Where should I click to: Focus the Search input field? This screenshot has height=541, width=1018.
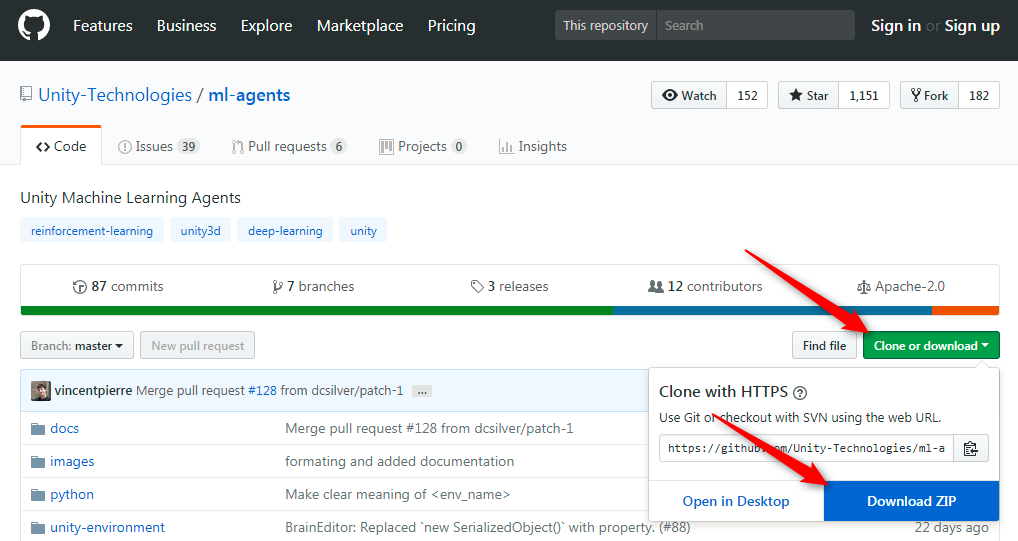coord(756,25)
